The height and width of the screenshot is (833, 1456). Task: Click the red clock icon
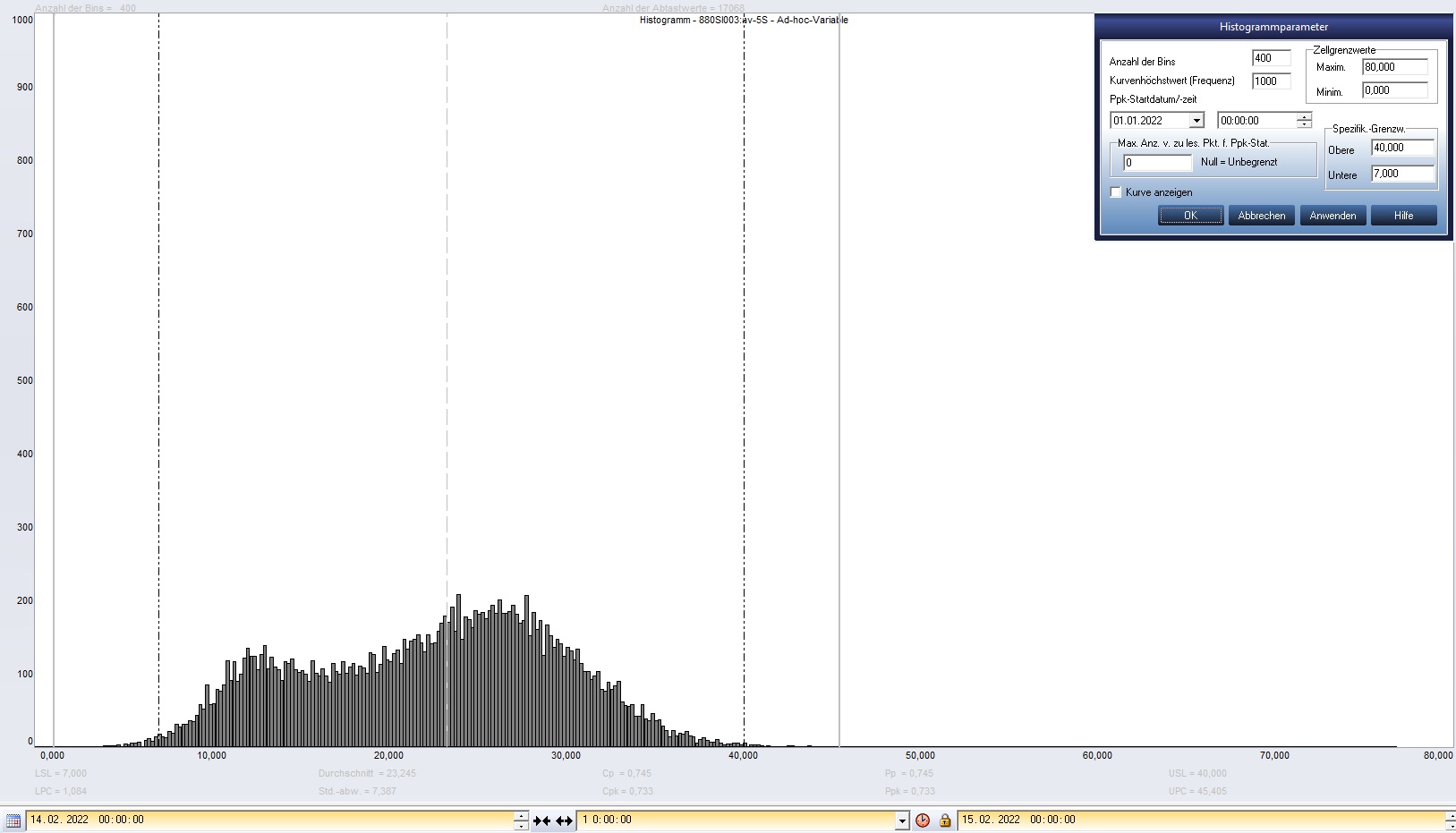click(923, 820)
